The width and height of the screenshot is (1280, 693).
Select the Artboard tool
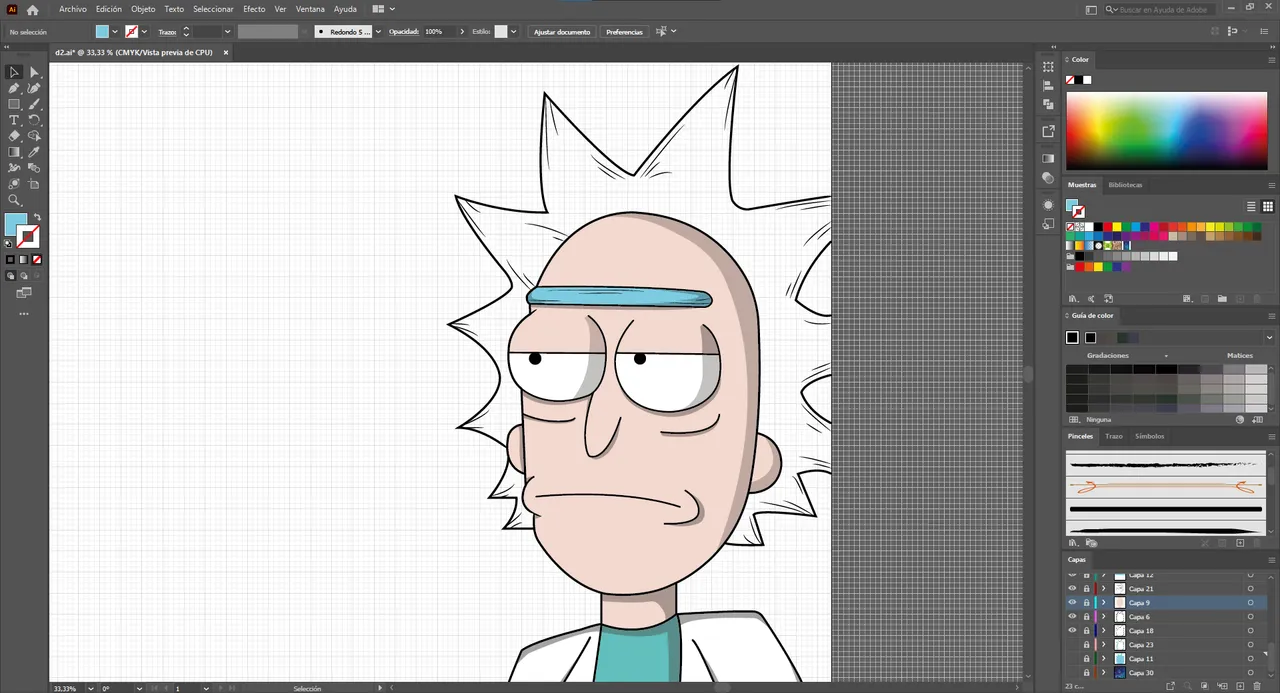click(x=34, y=184)
